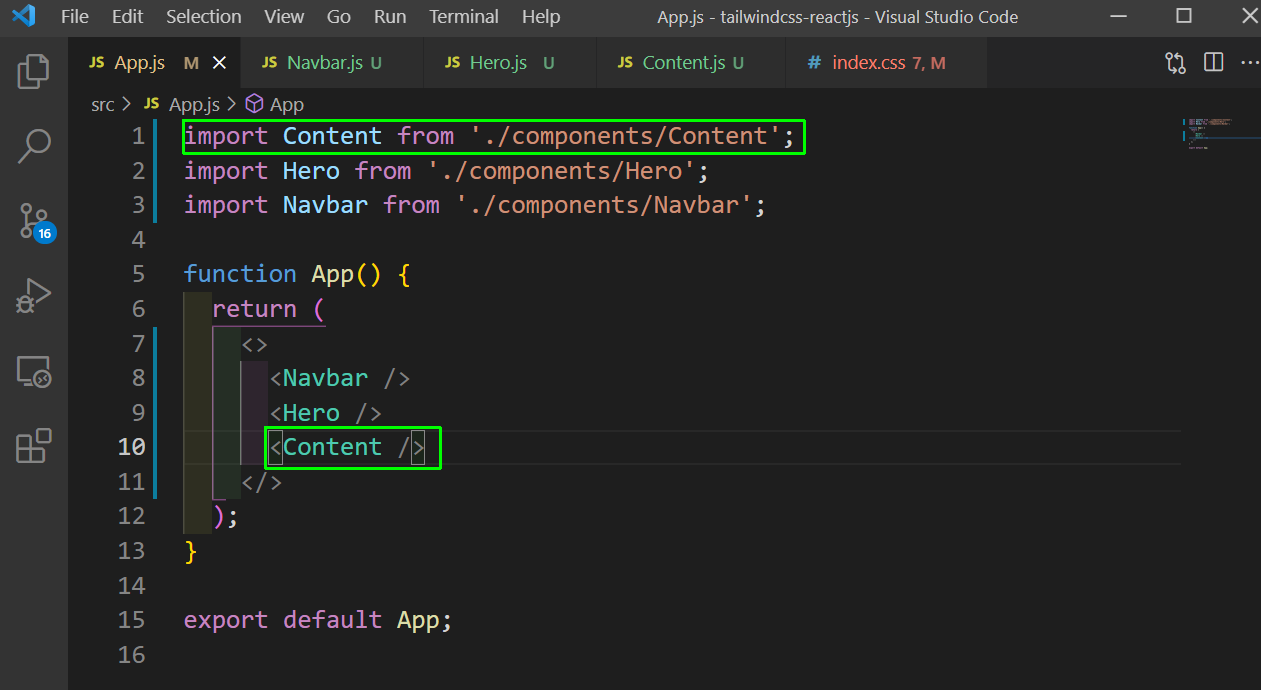Open the View menu
The width and height of the screenshot is (1261, 690).
point(285,17)
